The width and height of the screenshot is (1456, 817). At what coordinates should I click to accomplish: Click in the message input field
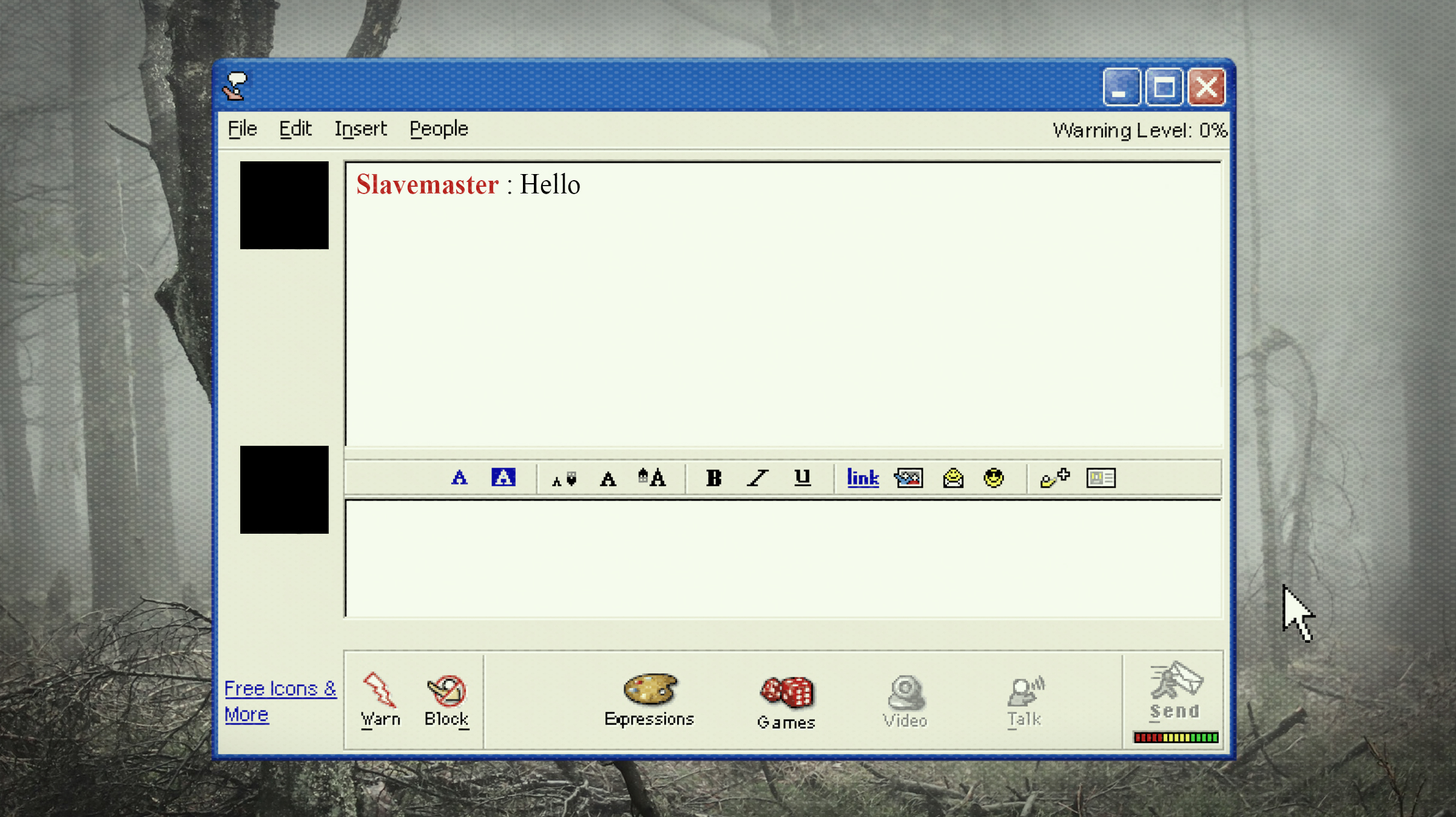(783, 559)
